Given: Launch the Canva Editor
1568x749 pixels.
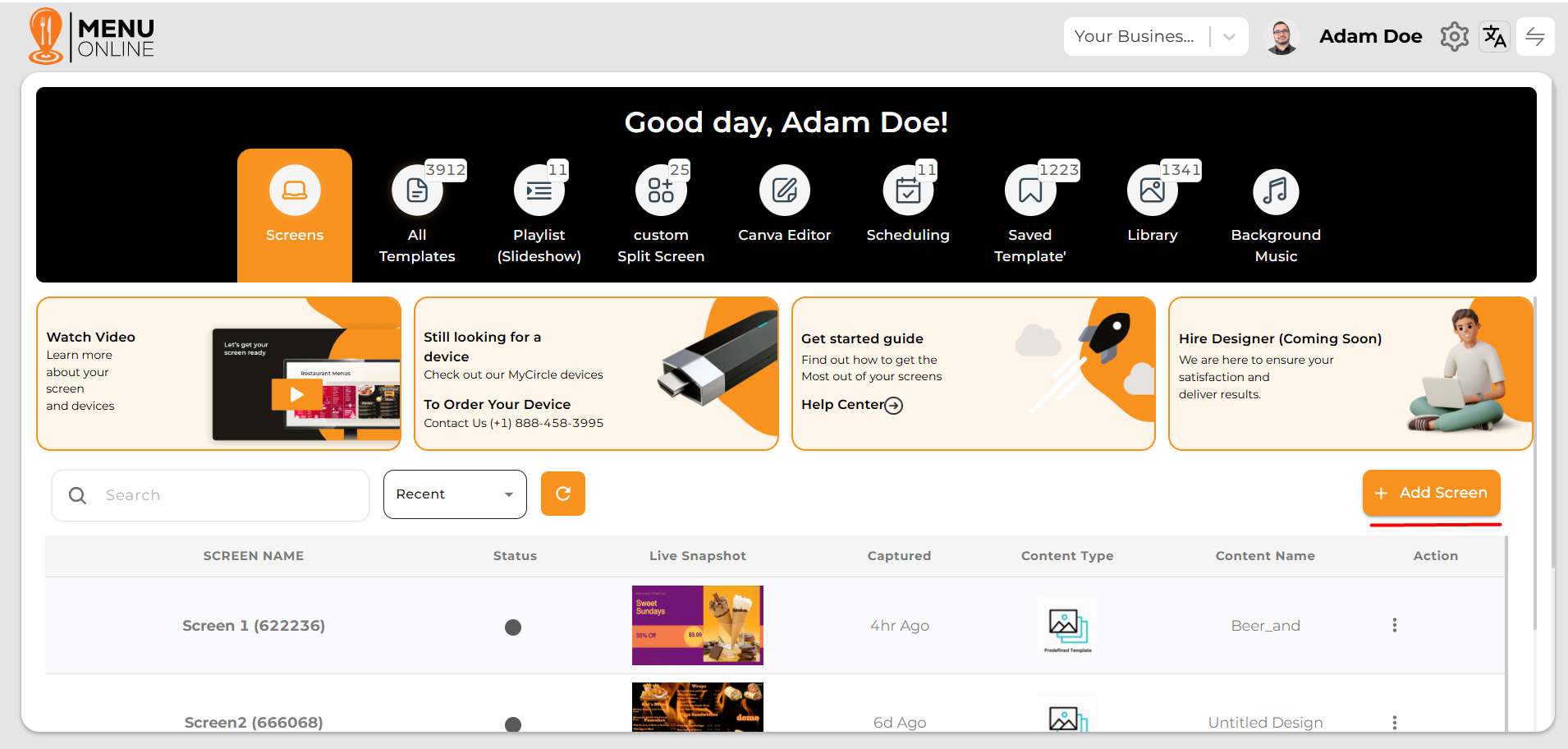Looking at the screenshot, I should coord(784,191).
